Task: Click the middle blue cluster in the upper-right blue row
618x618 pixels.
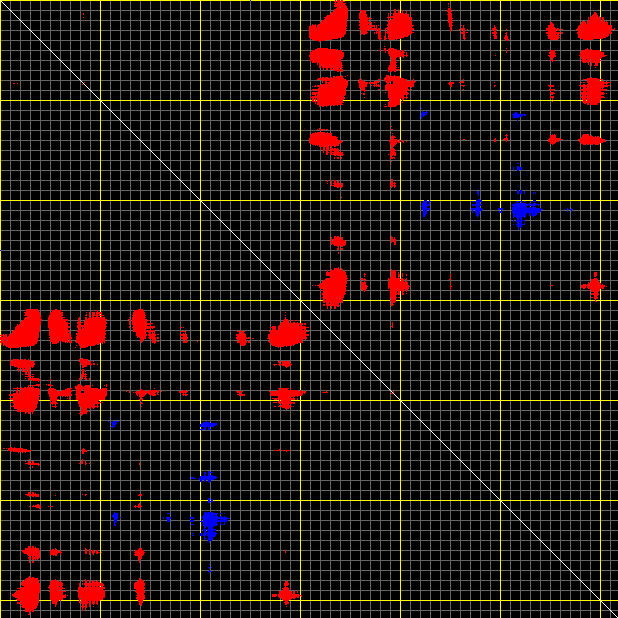Action: (x=477, y=207)
